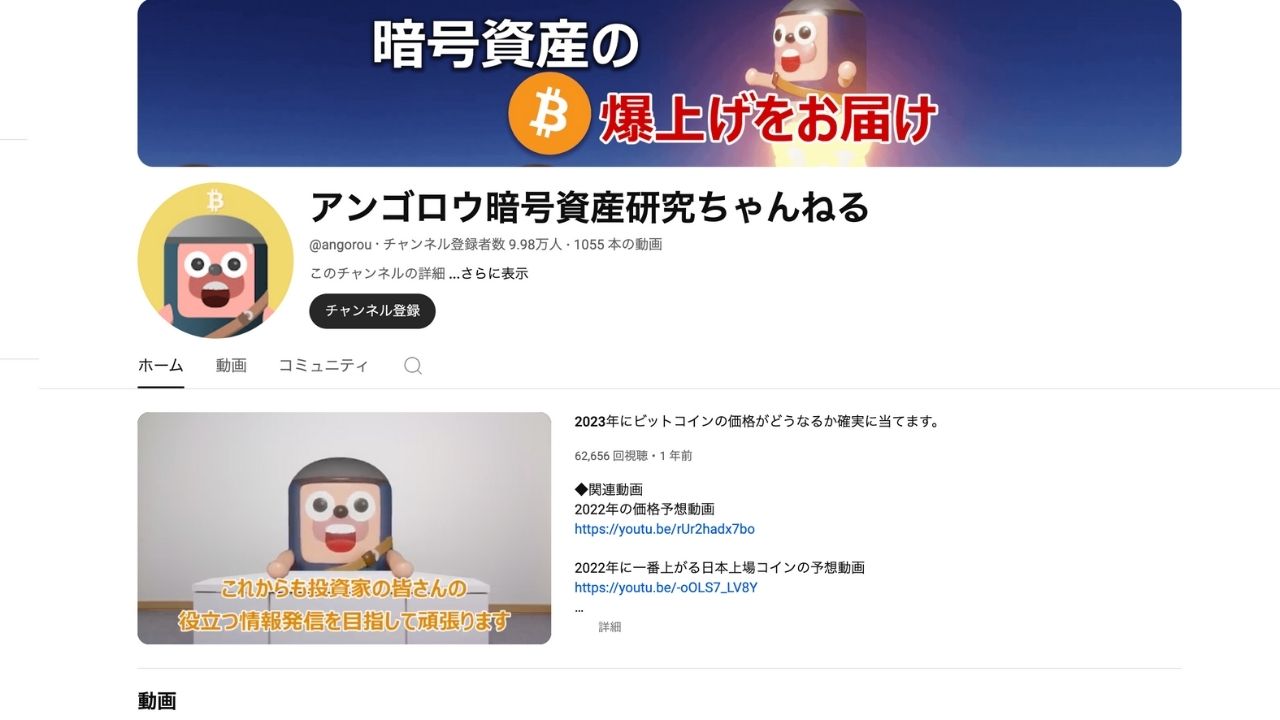Viewport: 1280px width, 720px height.
Task: Click the @angorou channel handle
Action: point(341,244)
